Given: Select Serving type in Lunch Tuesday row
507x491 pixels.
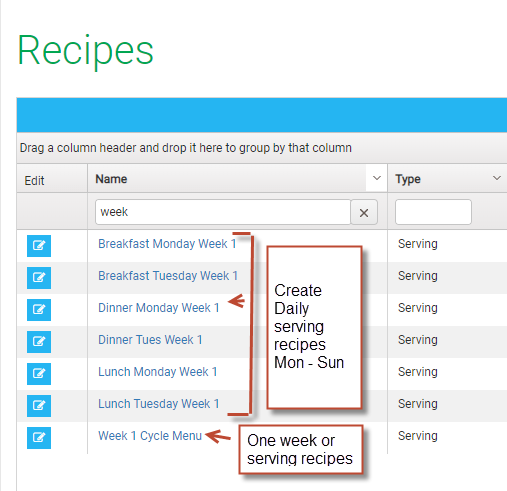Looking at the screenshot, I should click(x=418, y=404).
